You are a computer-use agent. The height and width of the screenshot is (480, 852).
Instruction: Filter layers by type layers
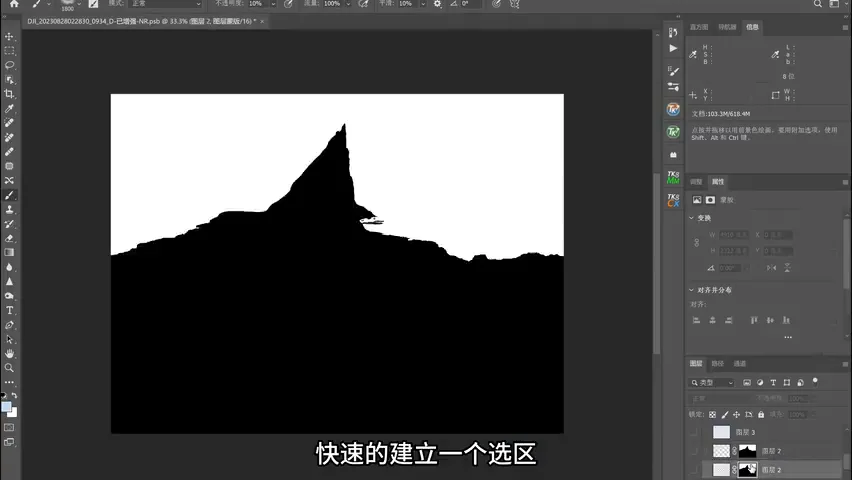click(773, 383)
